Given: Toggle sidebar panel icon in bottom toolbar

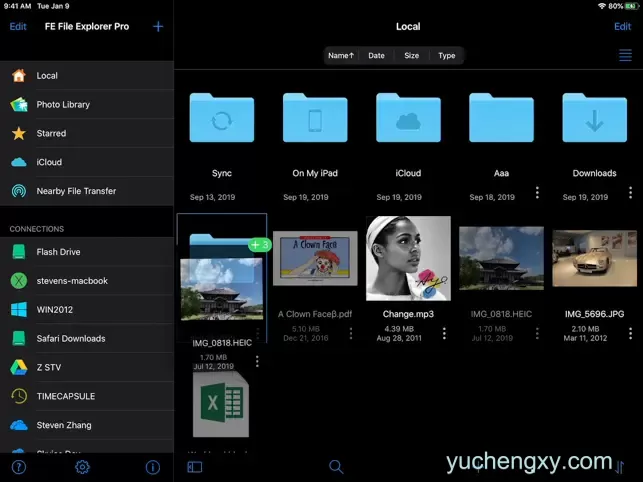Looking at the screenshot, I should point(195,467).
